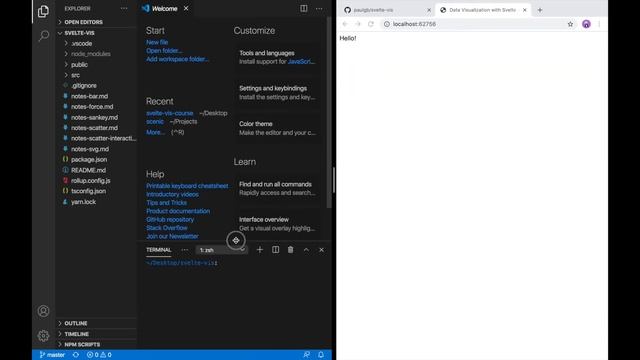Close the terminal panel
The width and height of the screenshot is (640, 360).
pyautogui.click(x=322, y=250)
